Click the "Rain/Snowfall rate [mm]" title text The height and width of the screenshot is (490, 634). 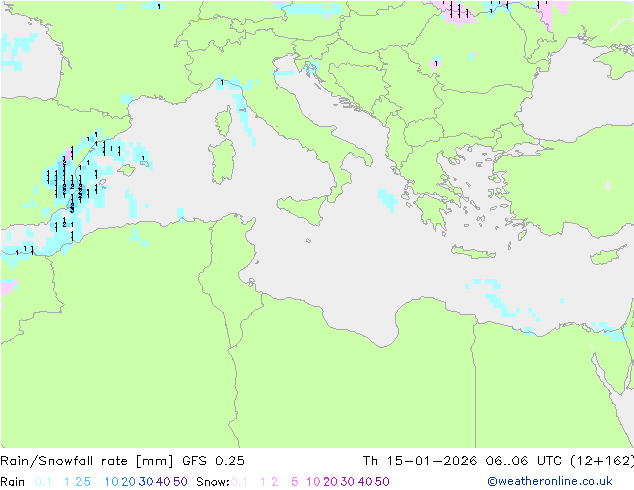point(87,461)
